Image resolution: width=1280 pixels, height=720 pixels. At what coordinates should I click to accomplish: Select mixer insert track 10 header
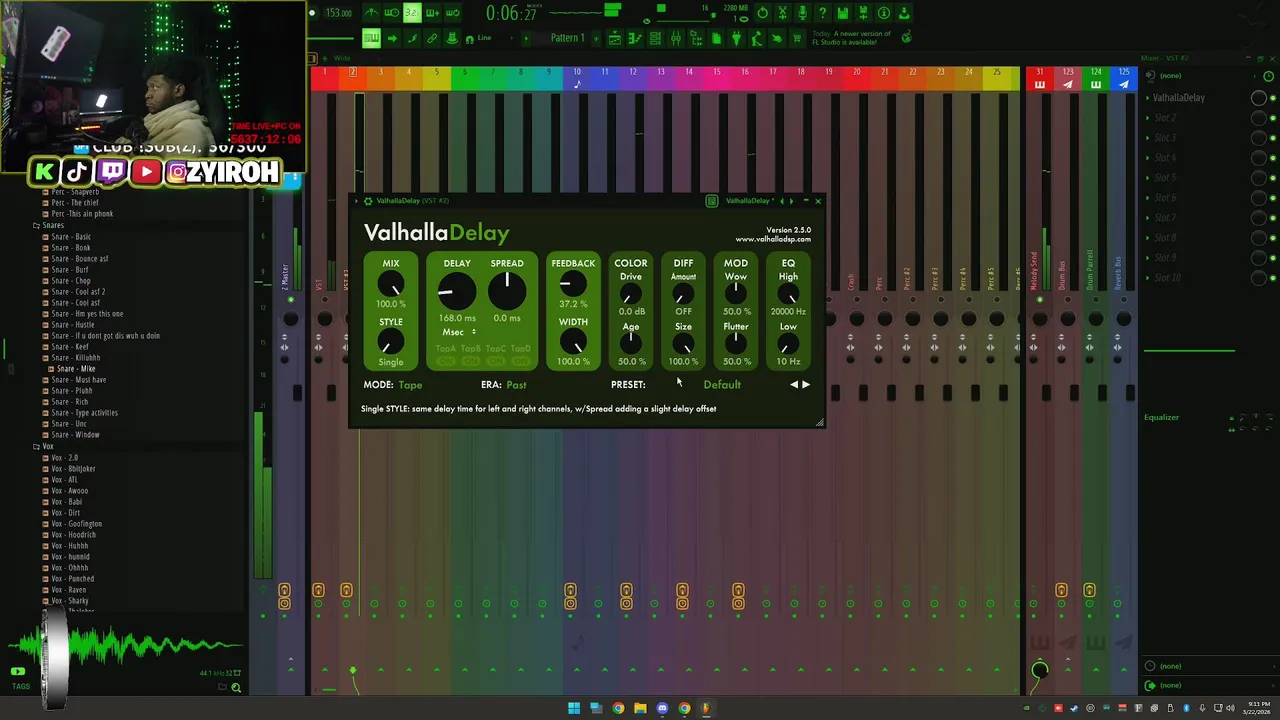tap(576, 77)
